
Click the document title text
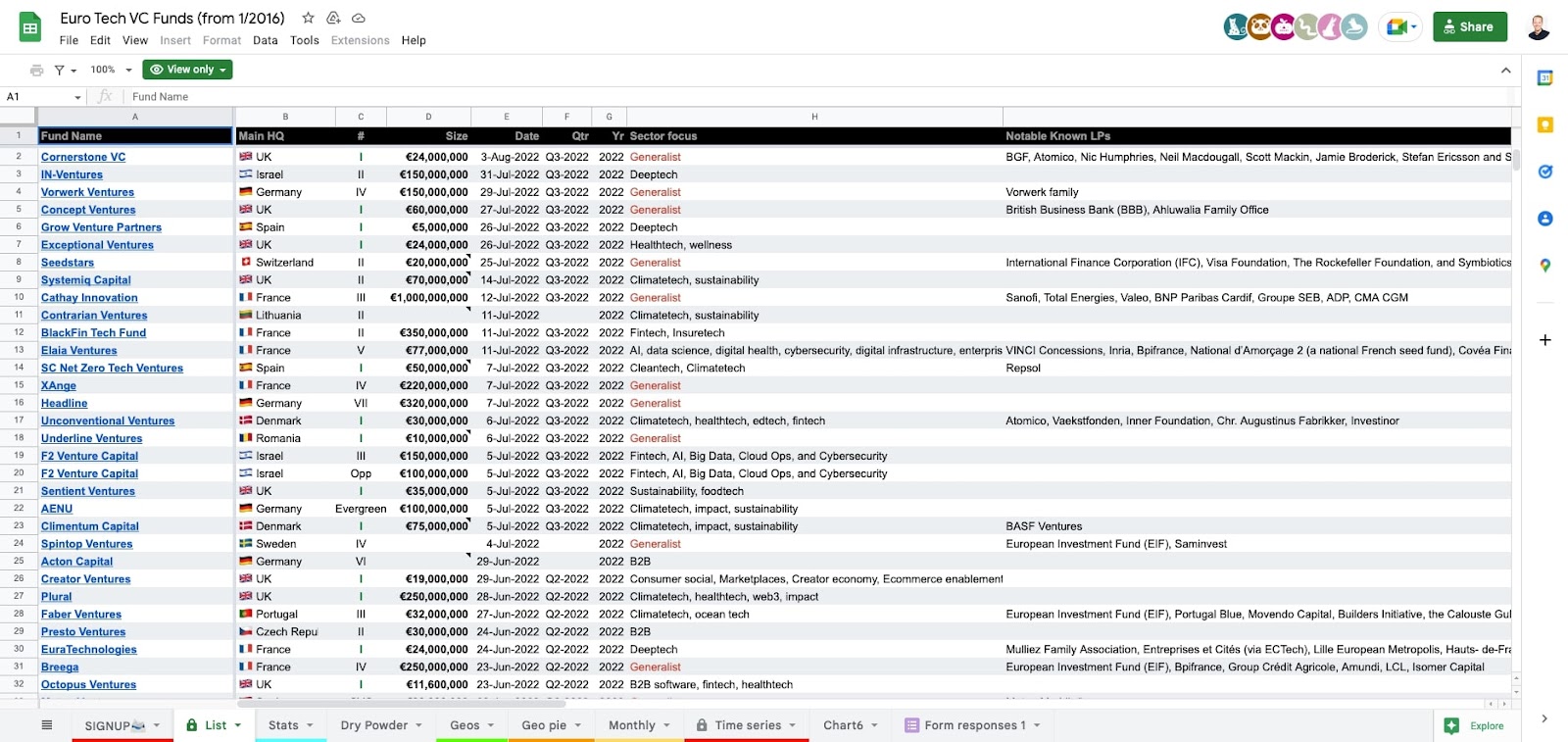[x=172, y=18]
